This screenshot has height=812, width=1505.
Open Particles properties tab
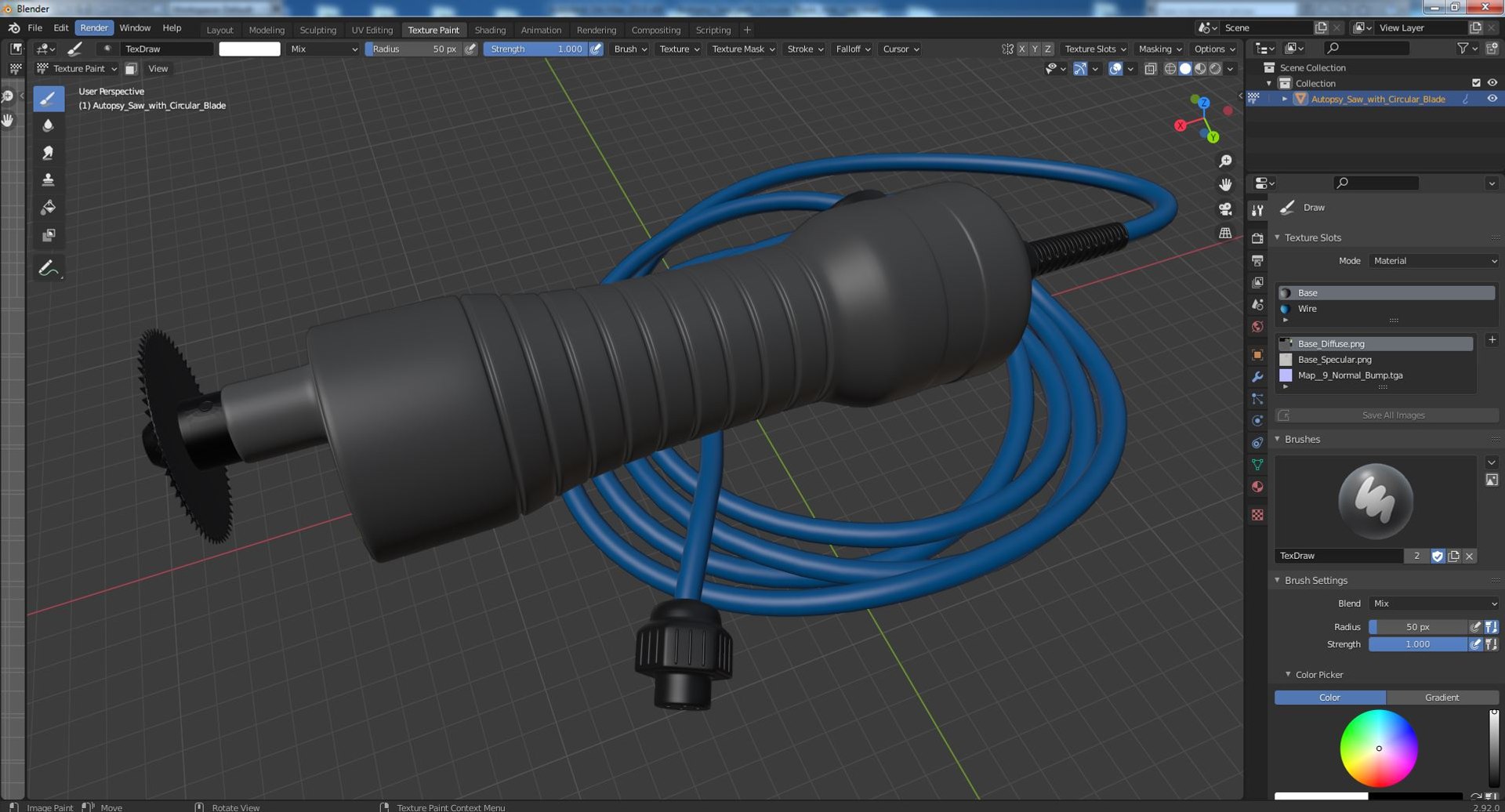point(1257,399)
